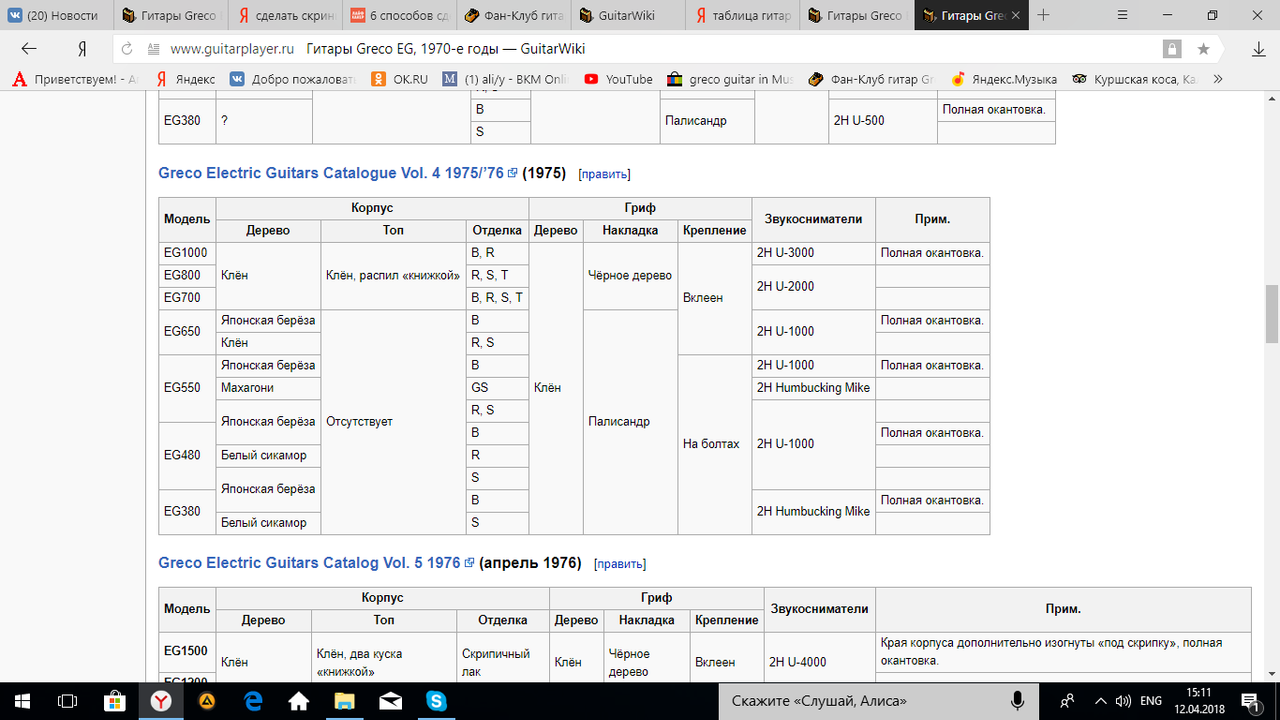Open the 'Фан-Клуб гитар Gr' bookmark

(x=871, y=79)
